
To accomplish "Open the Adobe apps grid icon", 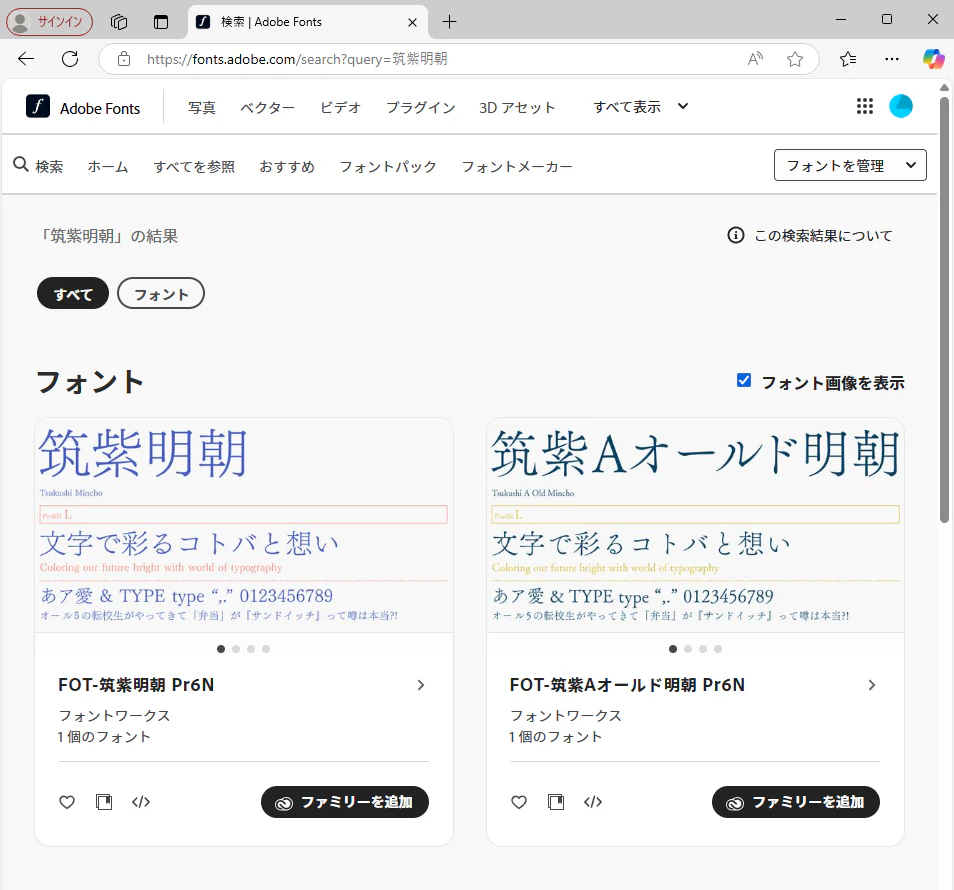I will point(865,106).
